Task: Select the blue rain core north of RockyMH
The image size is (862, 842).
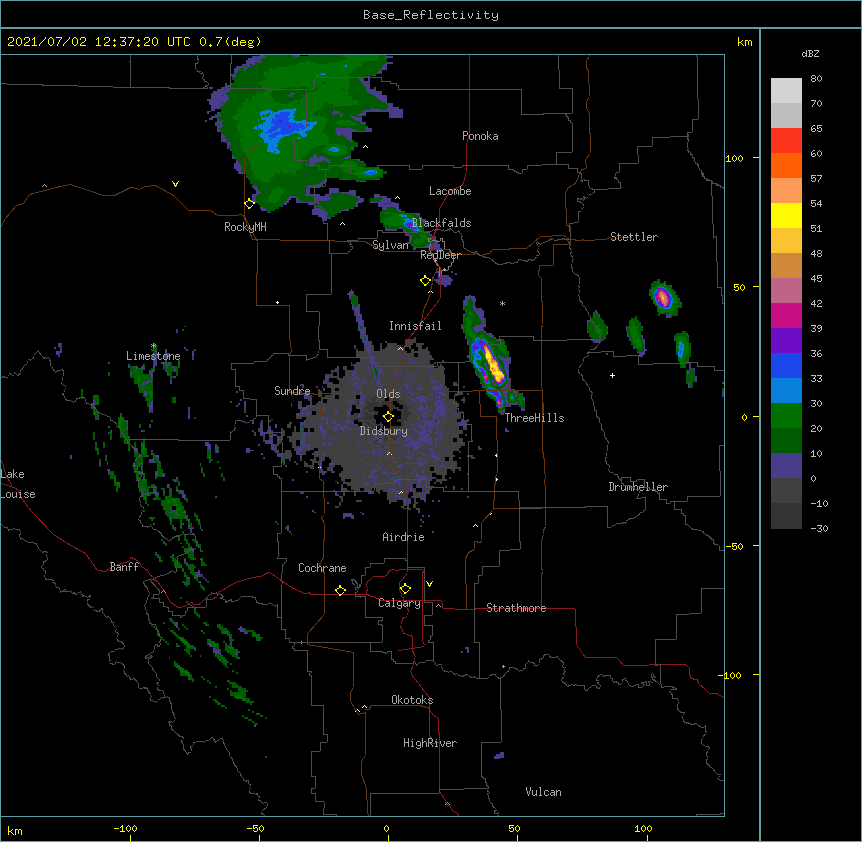Action: [x=284, y=128]
